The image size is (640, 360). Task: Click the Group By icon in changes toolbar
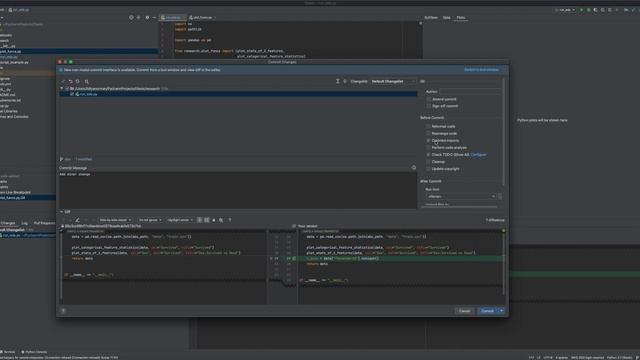[87, 82]
